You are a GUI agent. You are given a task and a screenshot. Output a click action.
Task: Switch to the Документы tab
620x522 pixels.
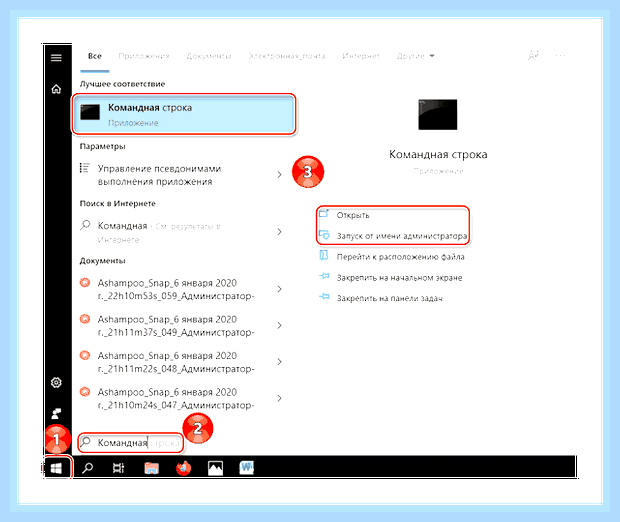(x=209, y=56)
